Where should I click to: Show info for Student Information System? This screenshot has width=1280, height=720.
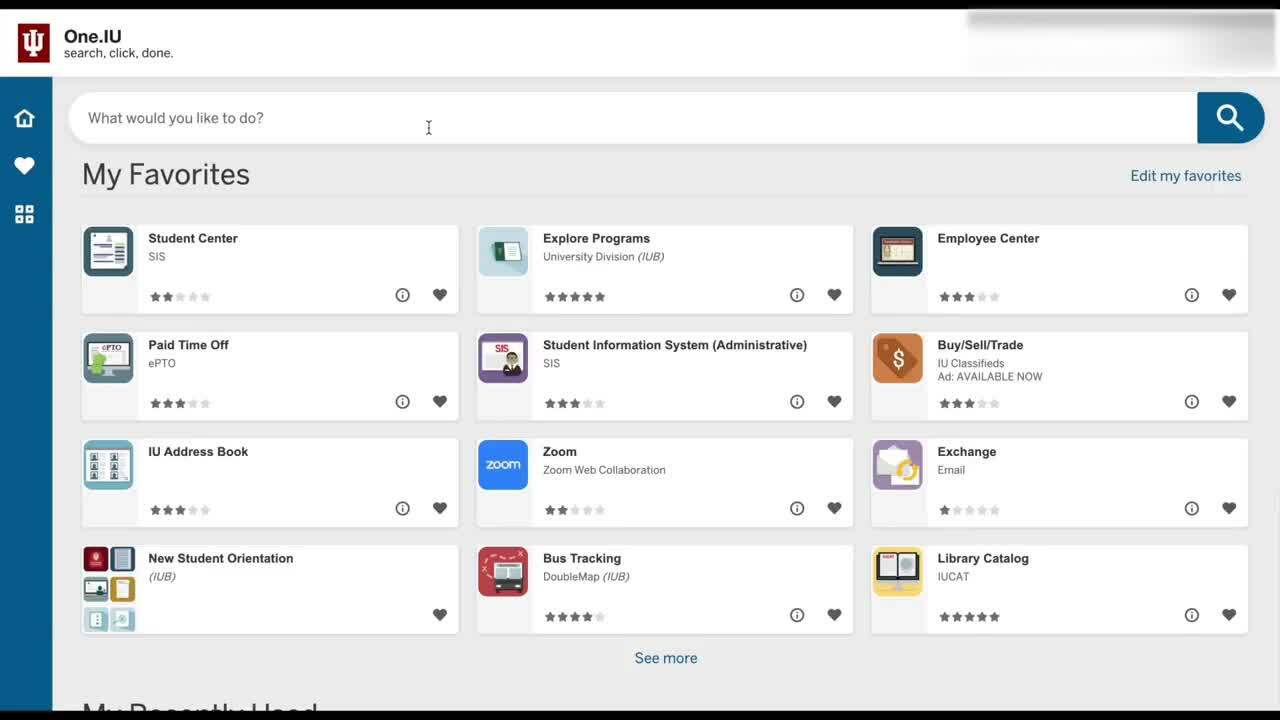coord(797,402)
